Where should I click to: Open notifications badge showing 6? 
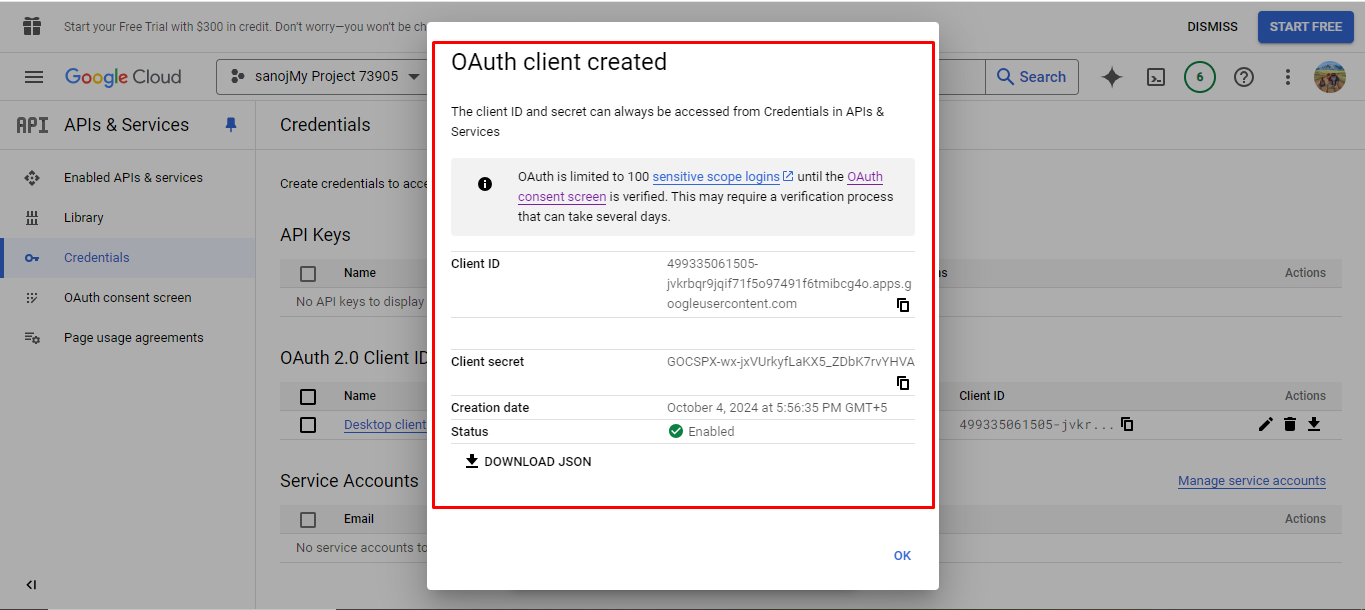tap(1200, 77)
